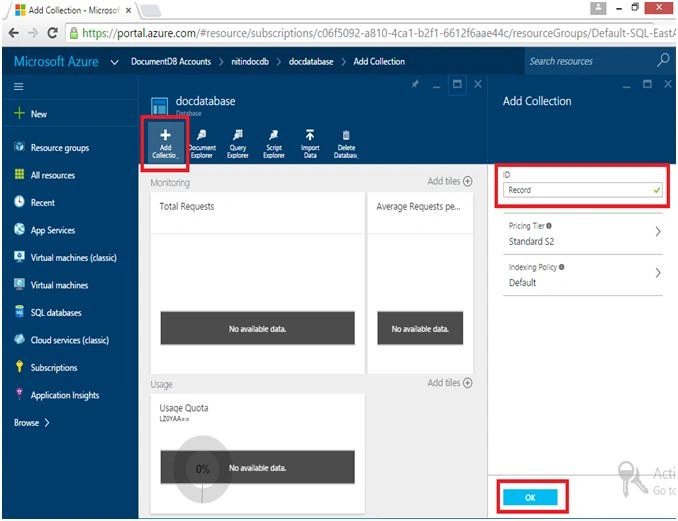The width and height of the screenshot is (678, 521).
Task: Click New in the sidebar
Action: point(31,114)
